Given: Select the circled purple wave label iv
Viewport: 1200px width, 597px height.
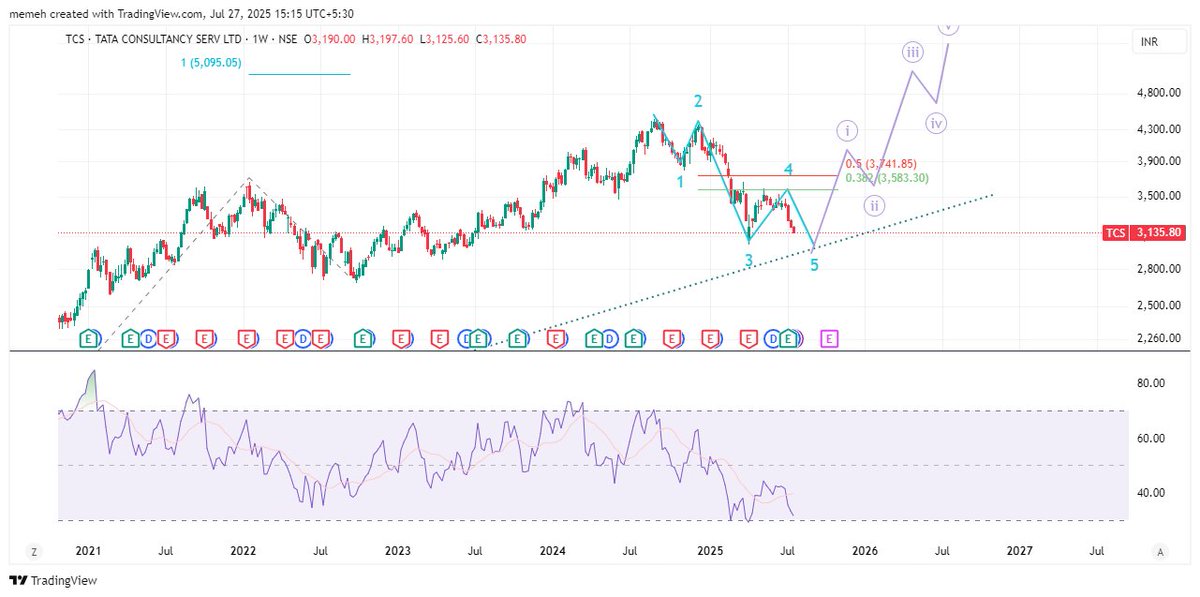Looking at the screenshot, I should 936,124.
